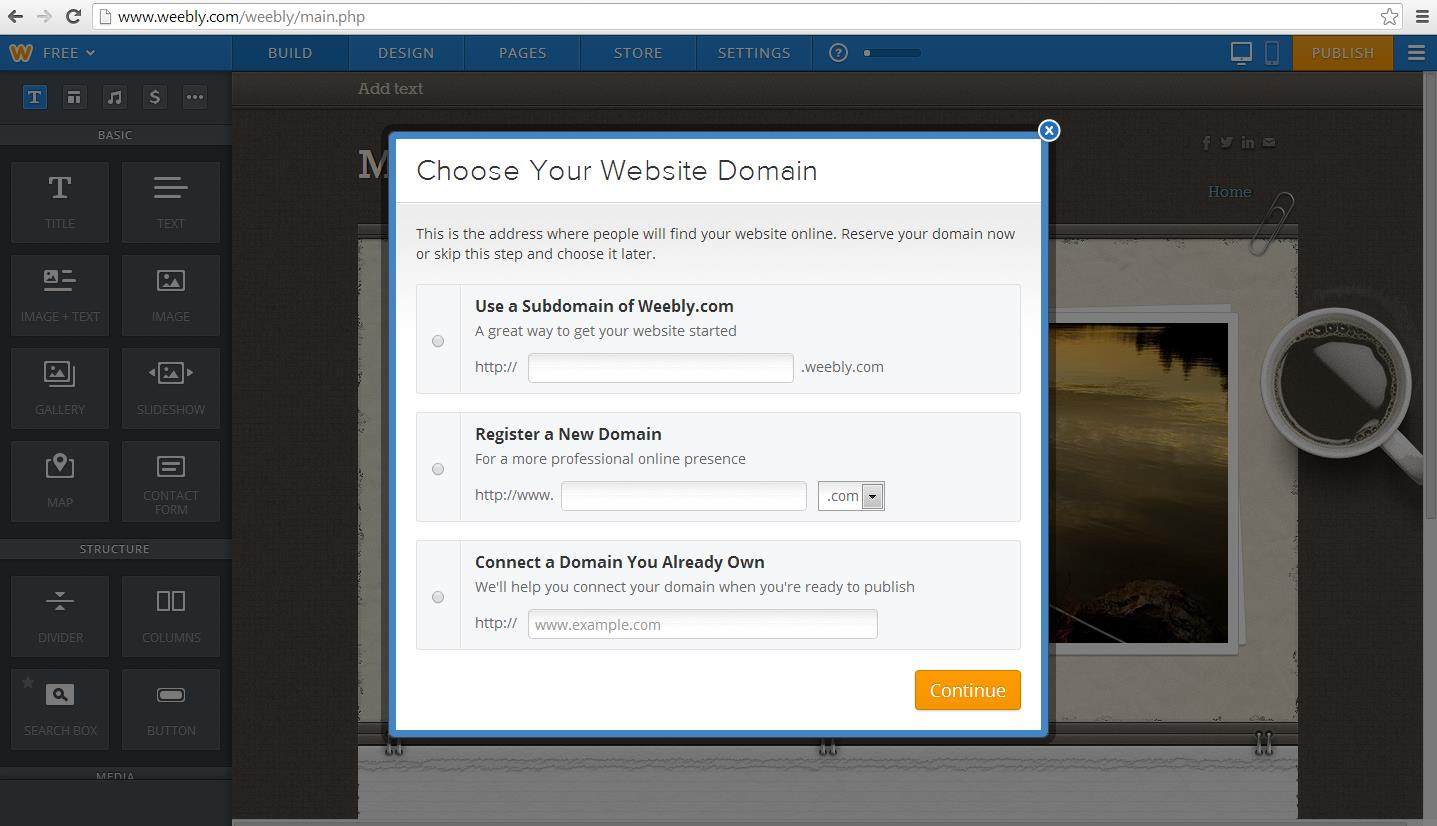Reload the page in browser
The width and height of the screenshot is (1437, 826).
point(73,16)
